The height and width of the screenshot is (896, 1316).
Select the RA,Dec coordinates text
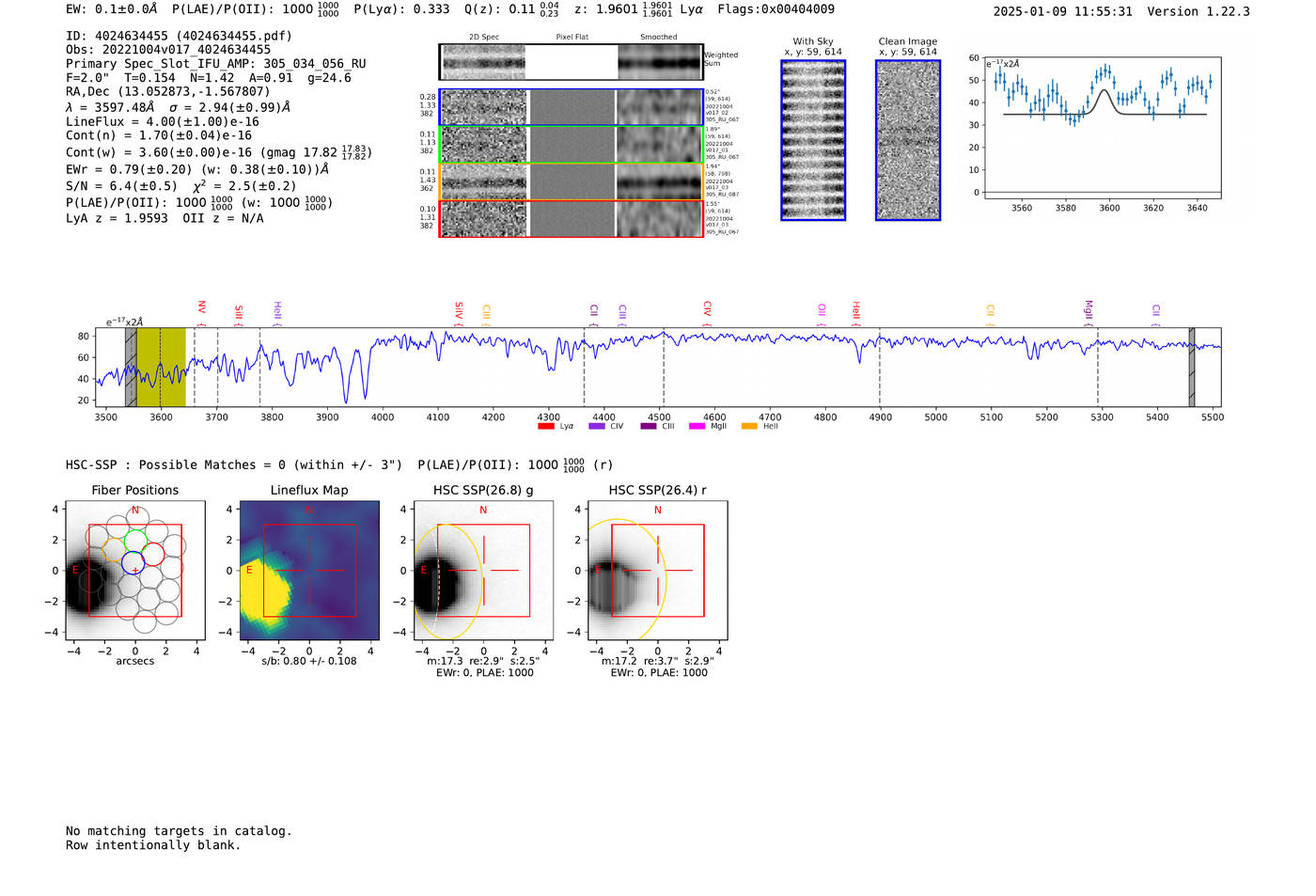pyautogui.click(x=168, y=91)
